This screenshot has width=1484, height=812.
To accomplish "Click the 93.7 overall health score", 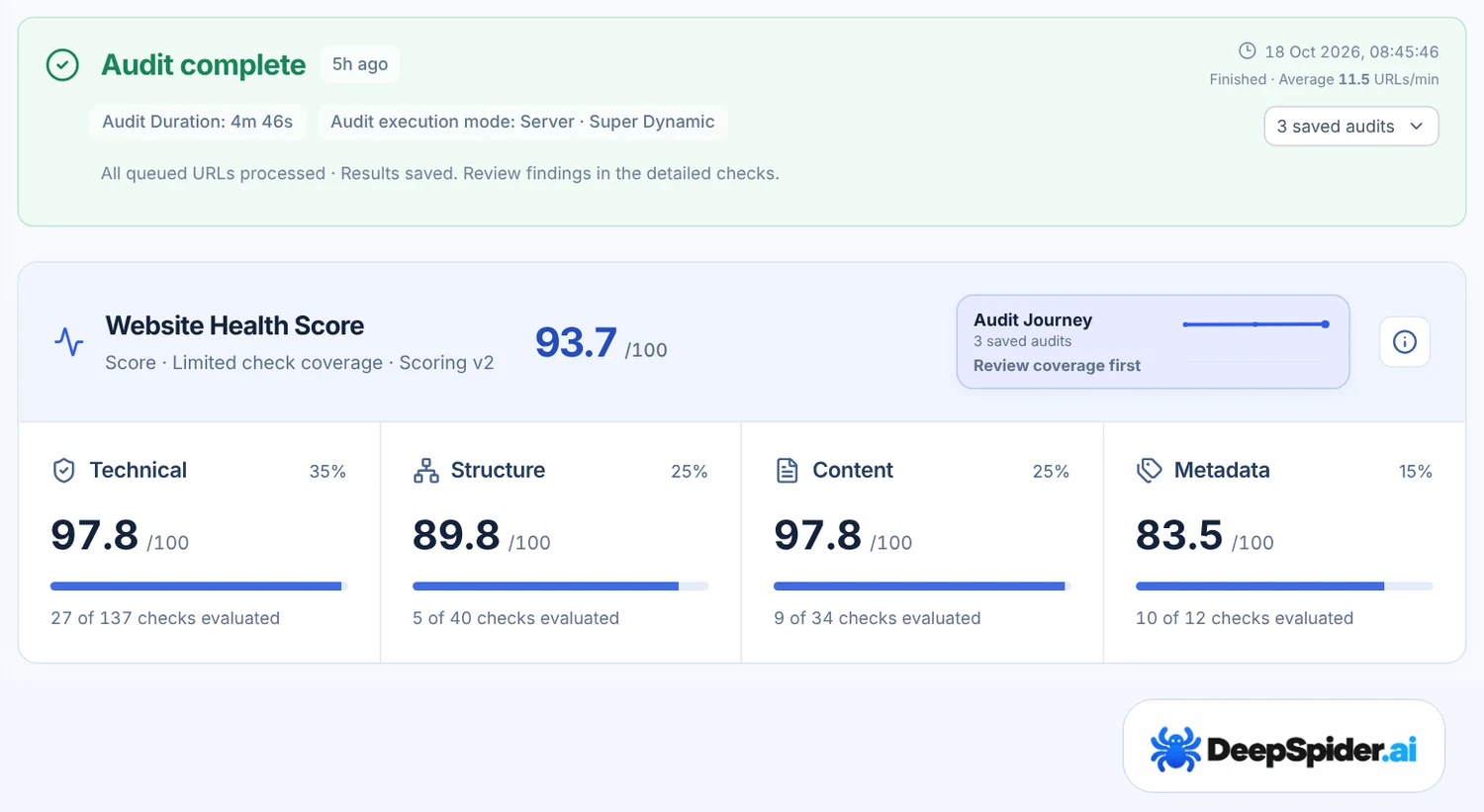I will [x=576, y=342].
